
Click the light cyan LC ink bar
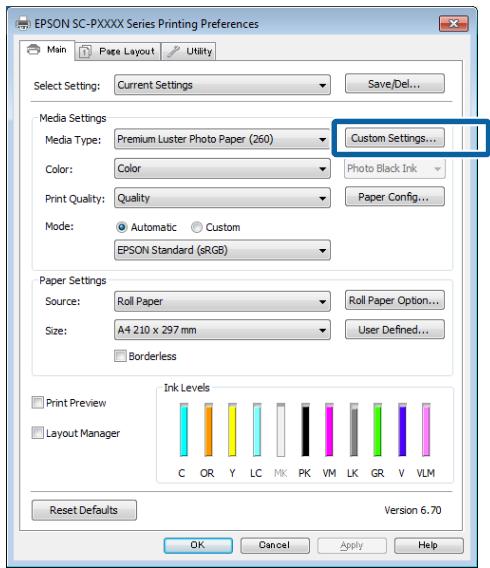tap(257, 430)
